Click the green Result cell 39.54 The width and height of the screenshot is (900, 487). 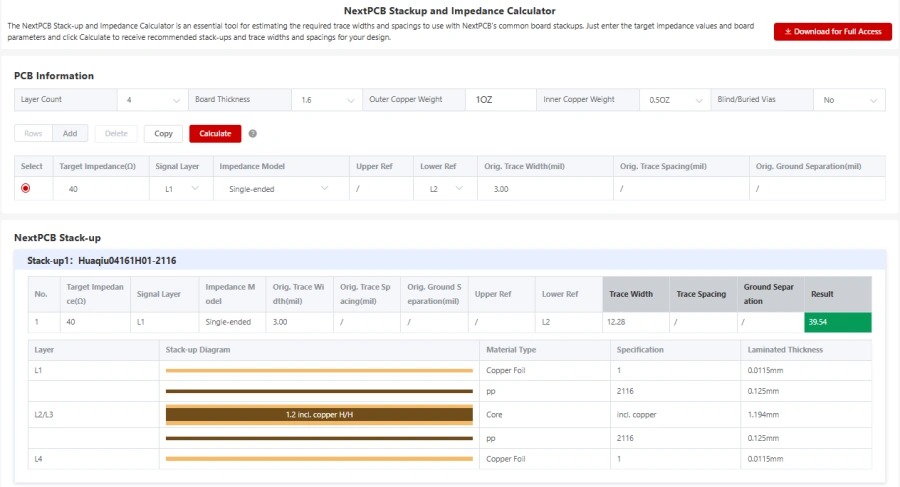(x=837, y=322)
